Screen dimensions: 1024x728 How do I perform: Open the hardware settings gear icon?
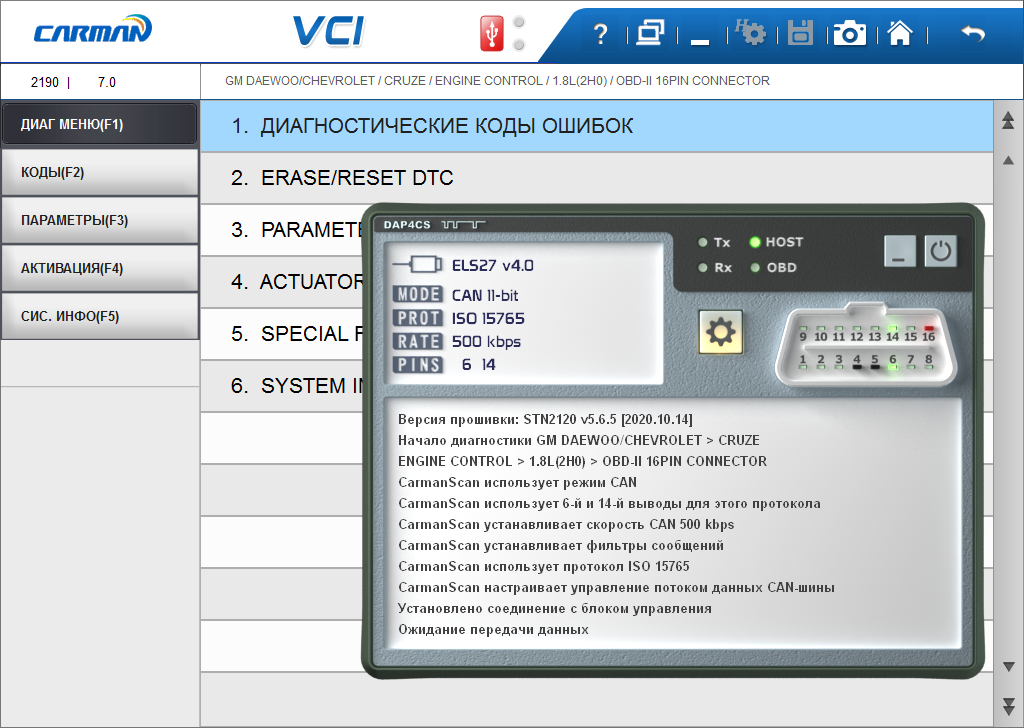coord(750,32)
